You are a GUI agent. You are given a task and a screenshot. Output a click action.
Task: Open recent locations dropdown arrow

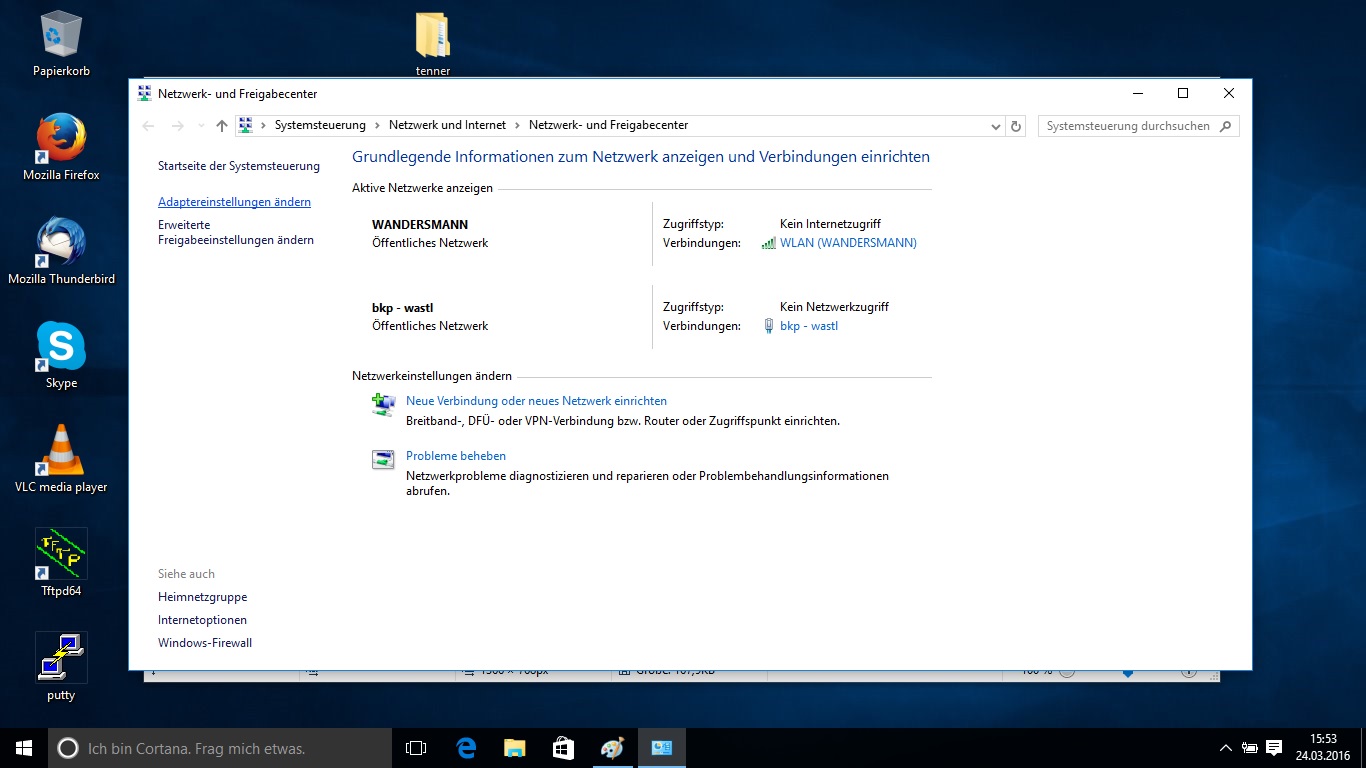tap(201, 126)
